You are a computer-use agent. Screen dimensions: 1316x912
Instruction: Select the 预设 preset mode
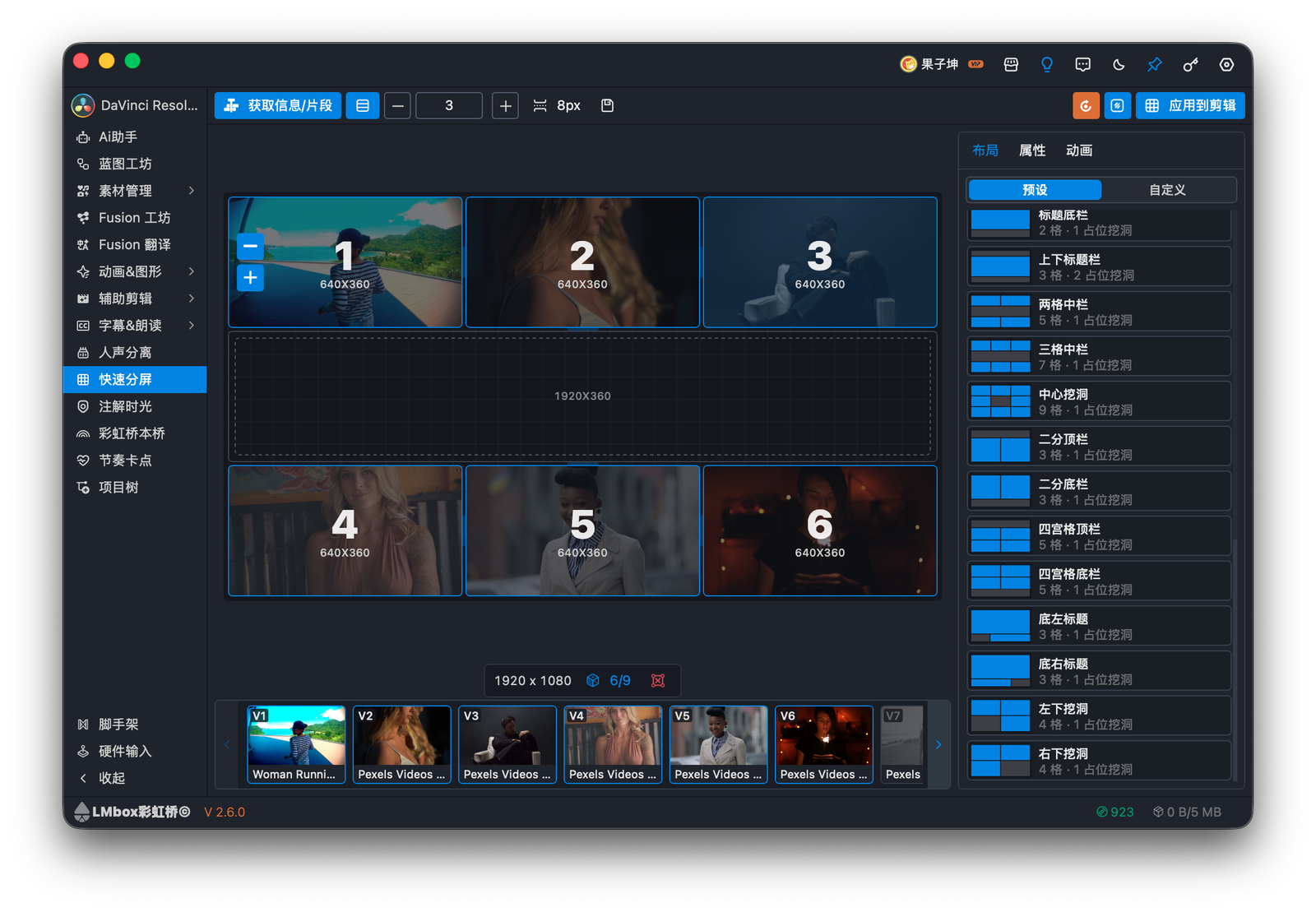pos(1035,190)
